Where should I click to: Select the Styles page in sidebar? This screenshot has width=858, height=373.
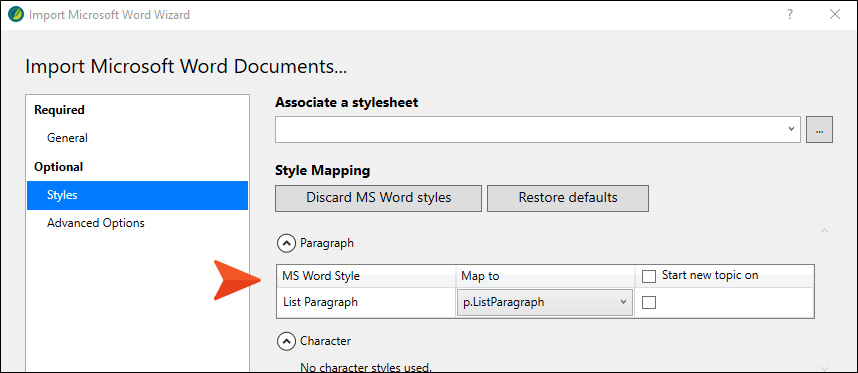(x=137, y=195)
